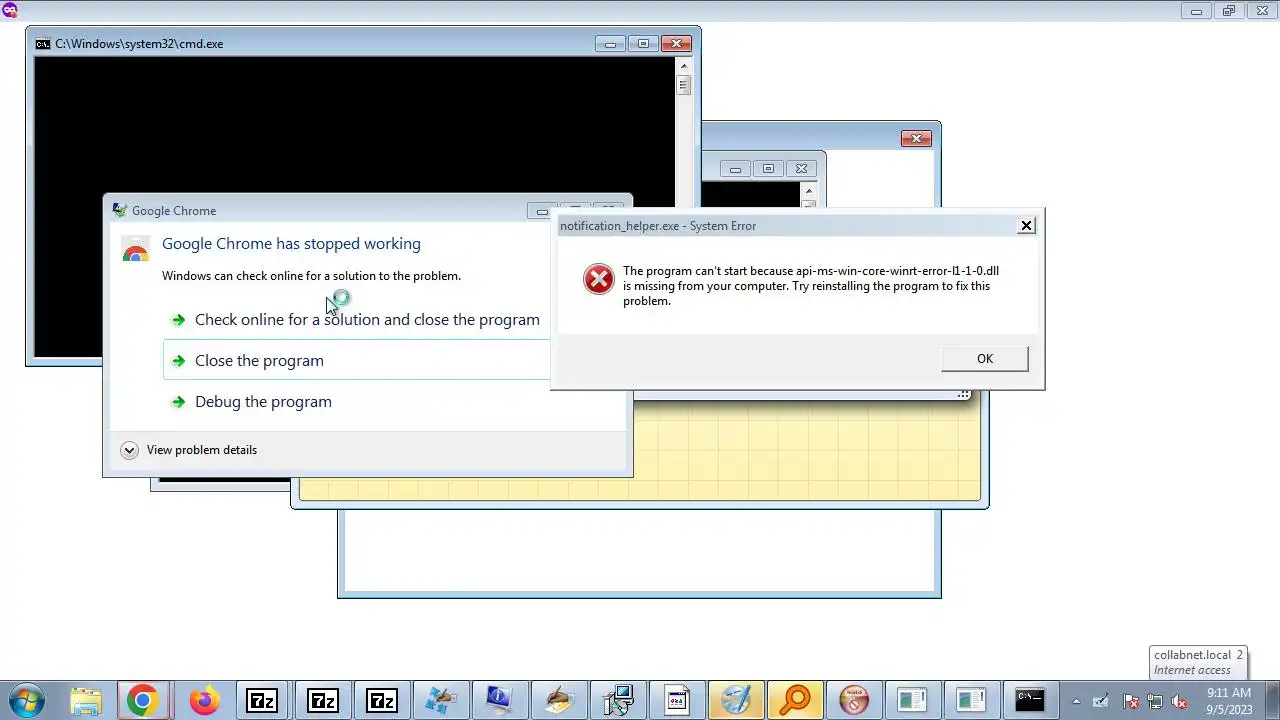Minimize the outer remote session window
The image size is (1280, 720).
click(x=1195, y=11)
